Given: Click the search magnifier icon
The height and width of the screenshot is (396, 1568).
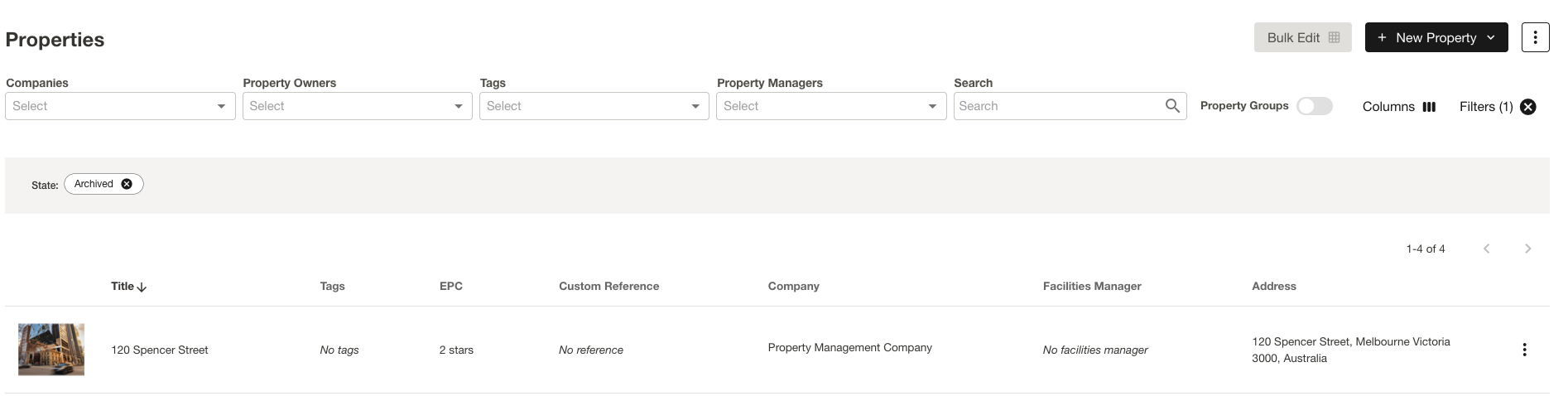Looking at the screenshot, I should (1172, 106).
